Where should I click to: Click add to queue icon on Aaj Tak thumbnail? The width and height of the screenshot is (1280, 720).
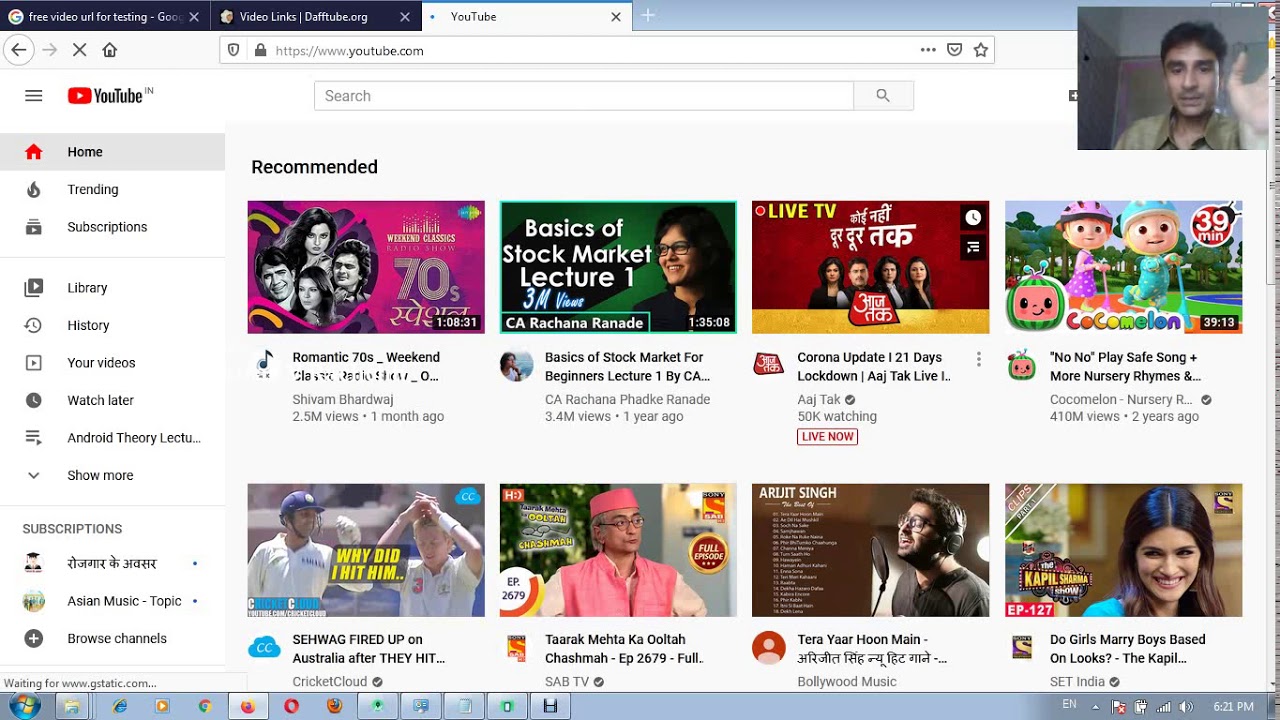973,247
